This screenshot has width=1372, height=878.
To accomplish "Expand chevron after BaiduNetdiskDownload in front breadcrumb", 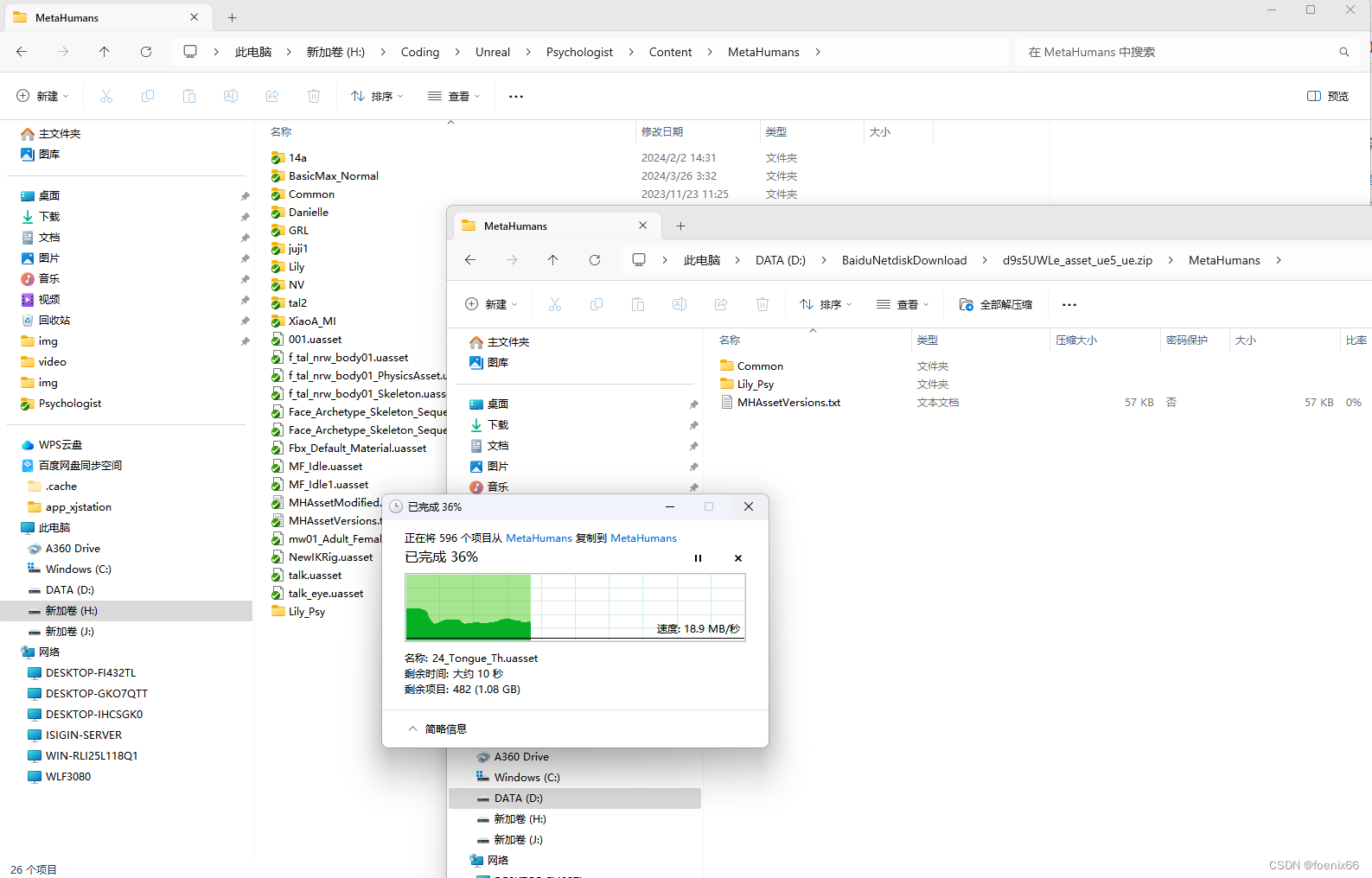I will (985, 260).
